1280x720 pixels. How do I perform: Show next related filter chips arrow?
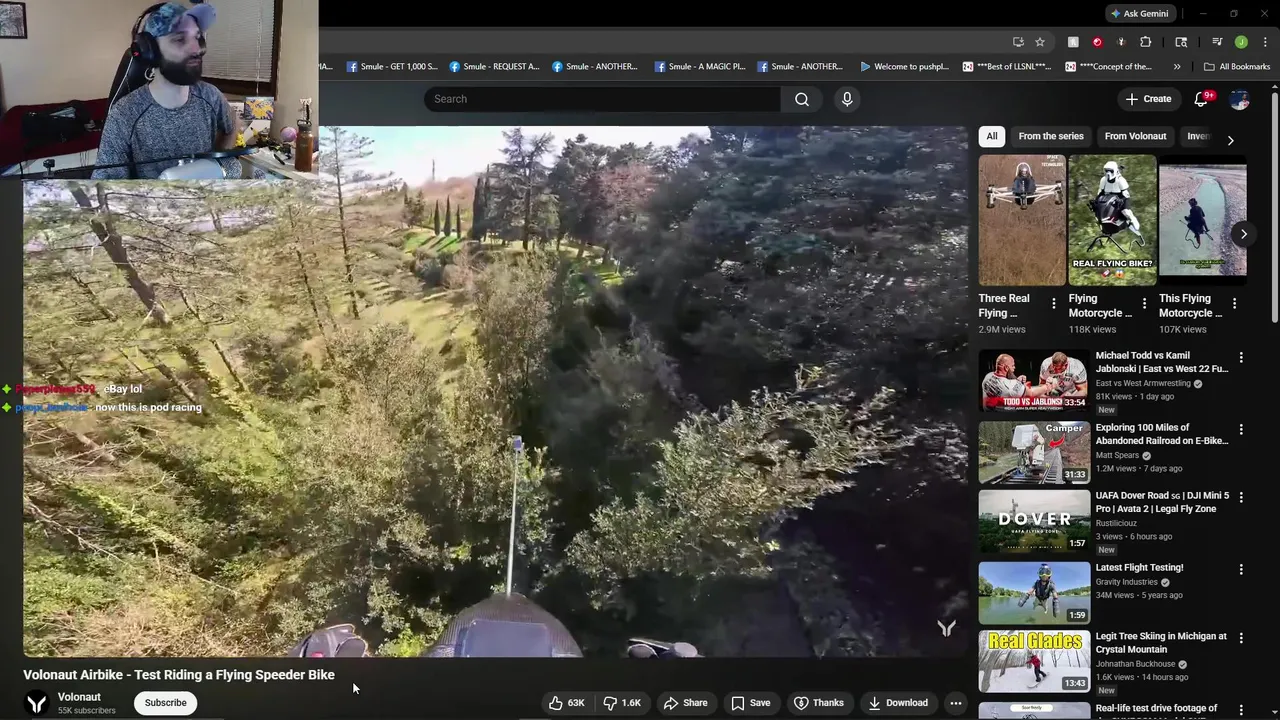click(1230, 140)
